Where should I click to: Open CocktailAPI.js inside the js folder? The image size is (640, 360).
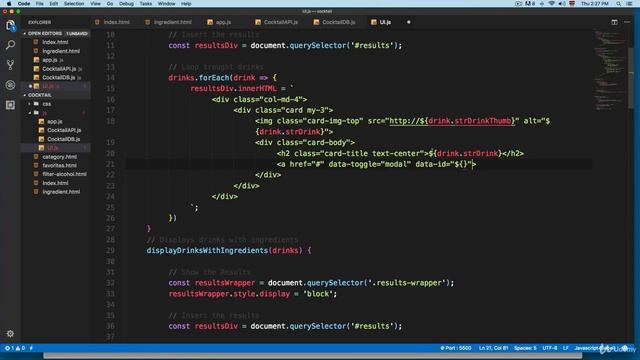(x=64, y=130)
